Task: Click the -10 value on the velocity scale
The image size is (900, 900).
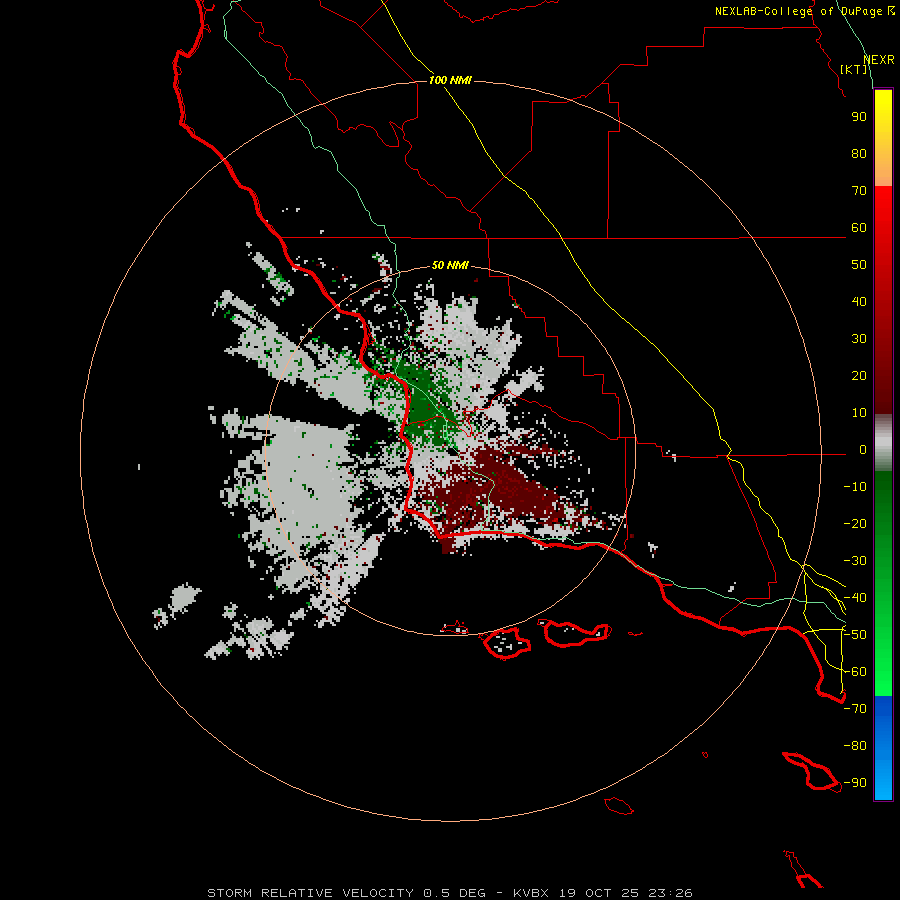Action: click(855, 487)
